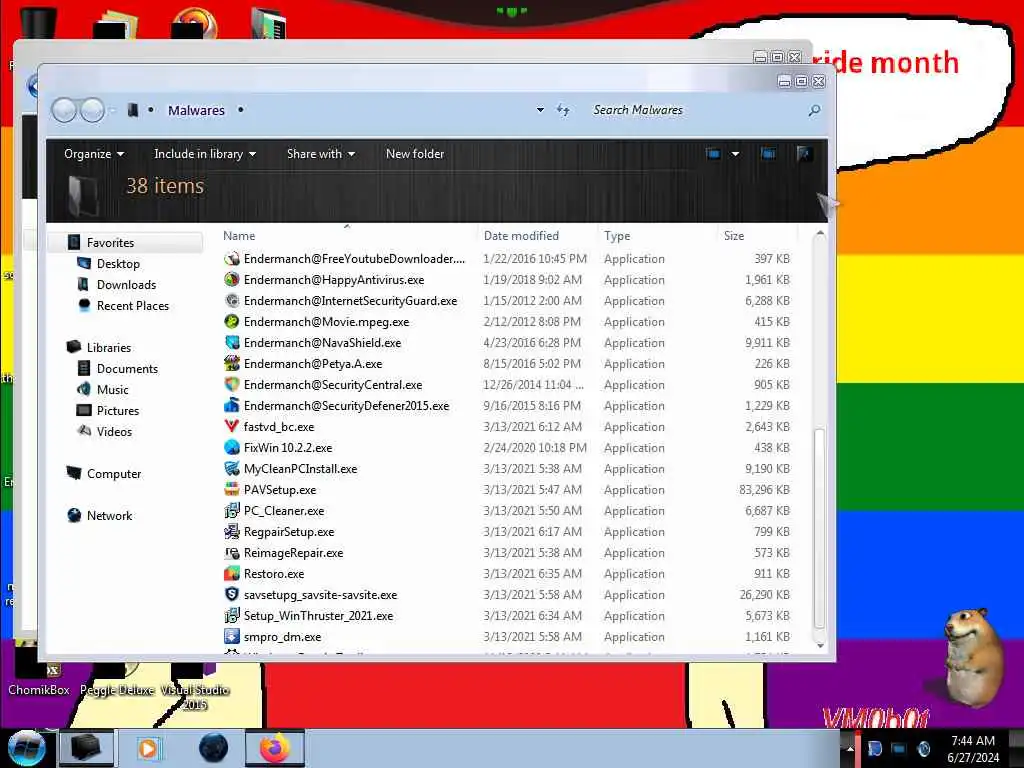Open the Share with dropdown
Image resolution: width=1024 pixels, height=768 pixels.
point(321,154)
